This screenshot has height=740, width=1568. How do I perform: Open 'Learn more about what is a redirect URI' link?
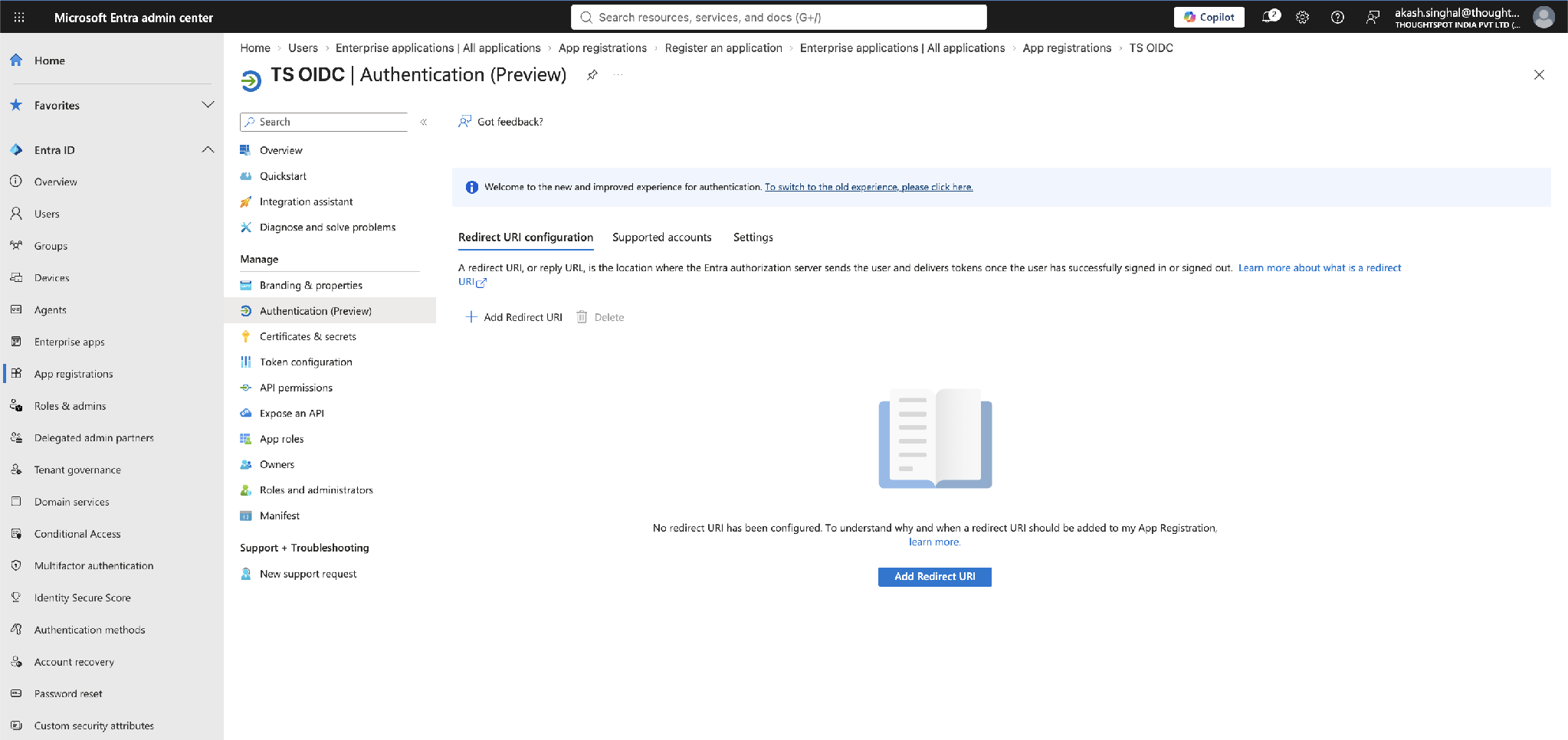click(1320, 268)
